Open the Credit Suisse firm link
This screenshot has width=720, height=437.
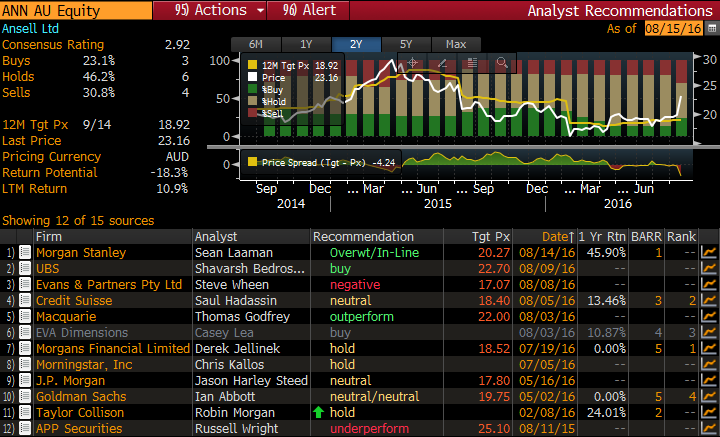pyautogui.click(x=74, y=301)
